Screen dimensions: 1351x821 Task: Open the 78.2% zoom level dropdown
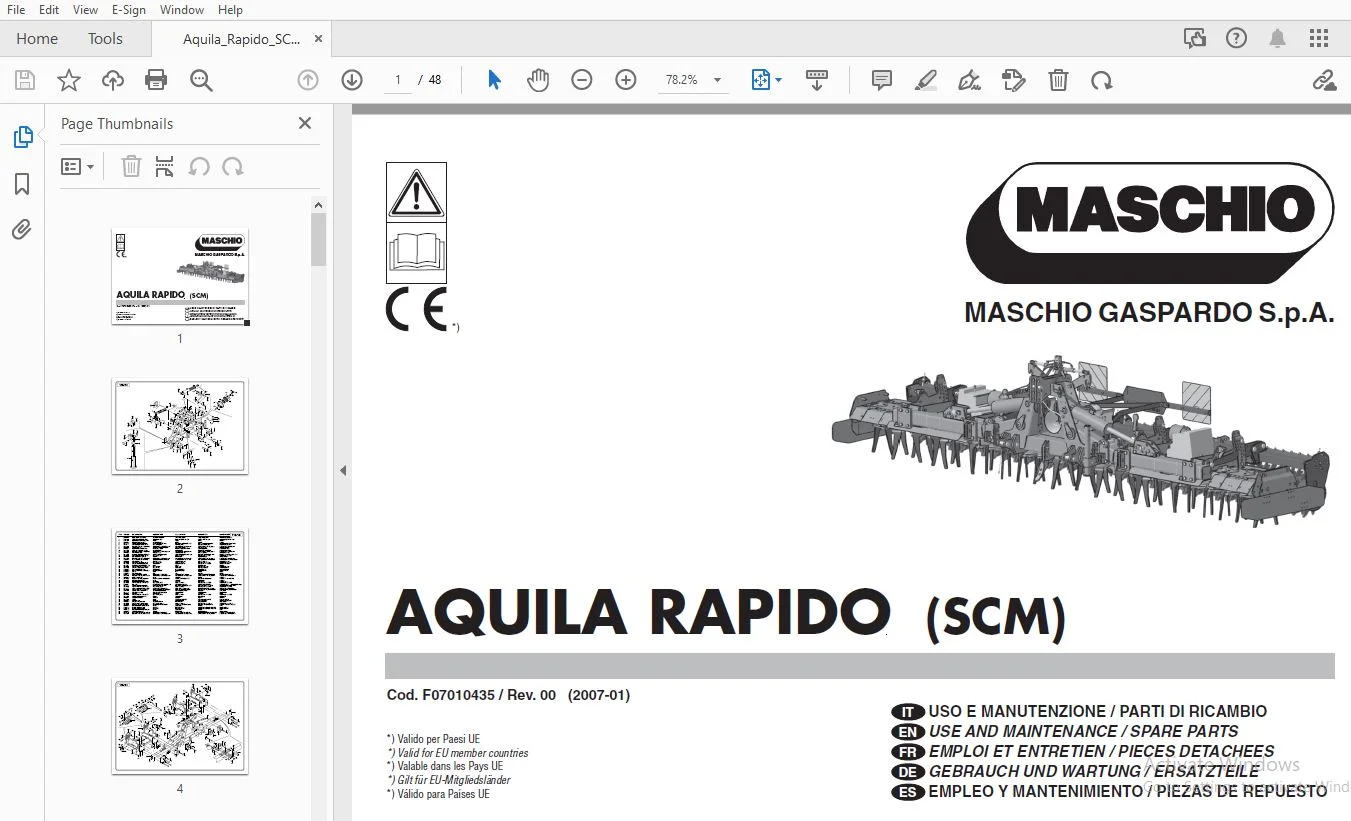(x=693, y=80)
